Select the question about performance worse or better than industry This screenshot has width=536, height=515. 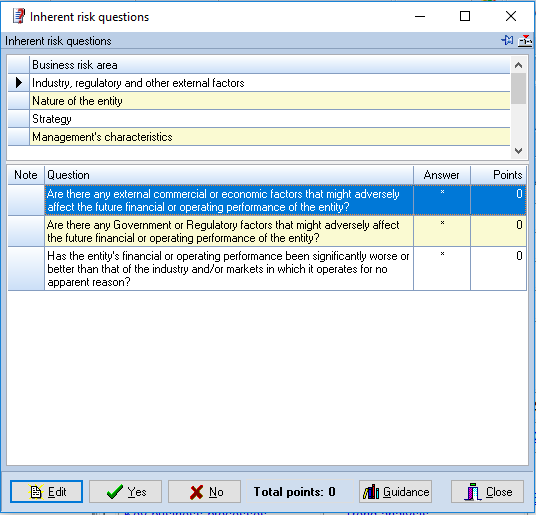[x=229, y=269]
